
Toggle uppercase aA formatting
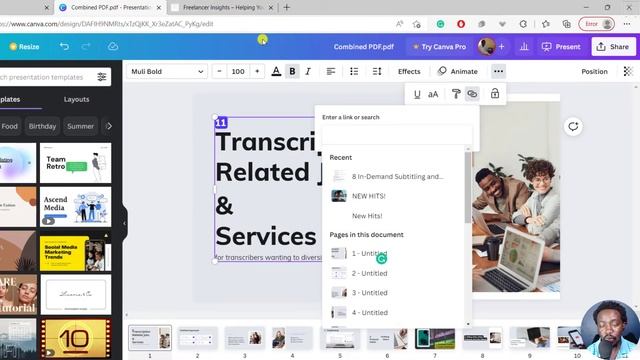point(433,94)
